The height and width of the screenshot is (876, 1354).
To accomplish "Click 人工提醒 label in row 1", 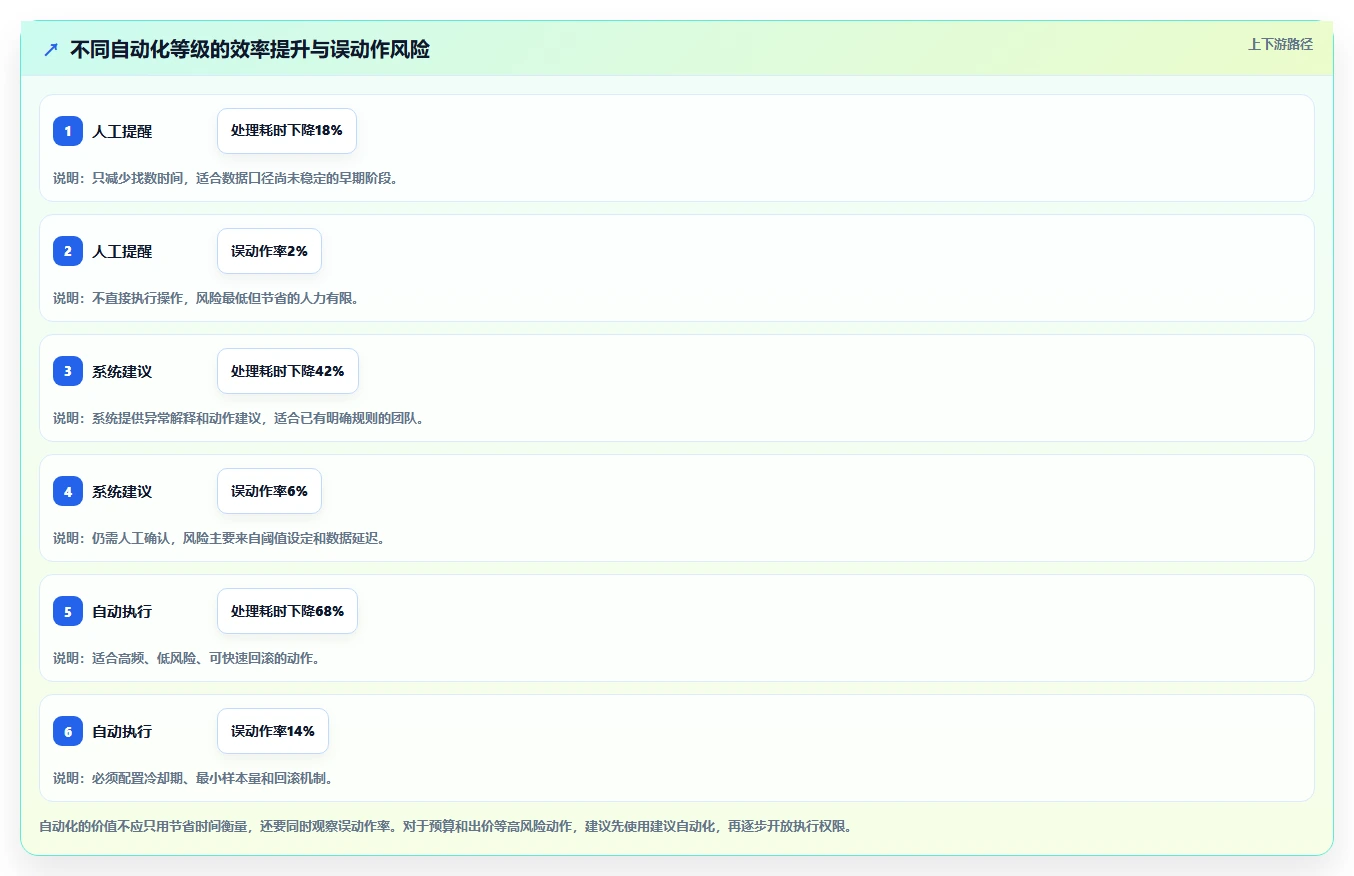I will [122, 131].
